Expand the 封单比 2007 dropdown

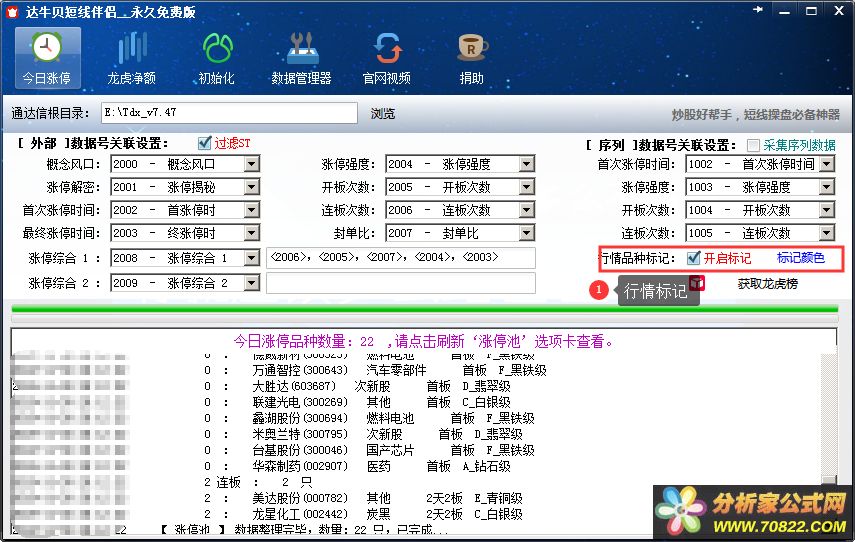click(526, 233)
